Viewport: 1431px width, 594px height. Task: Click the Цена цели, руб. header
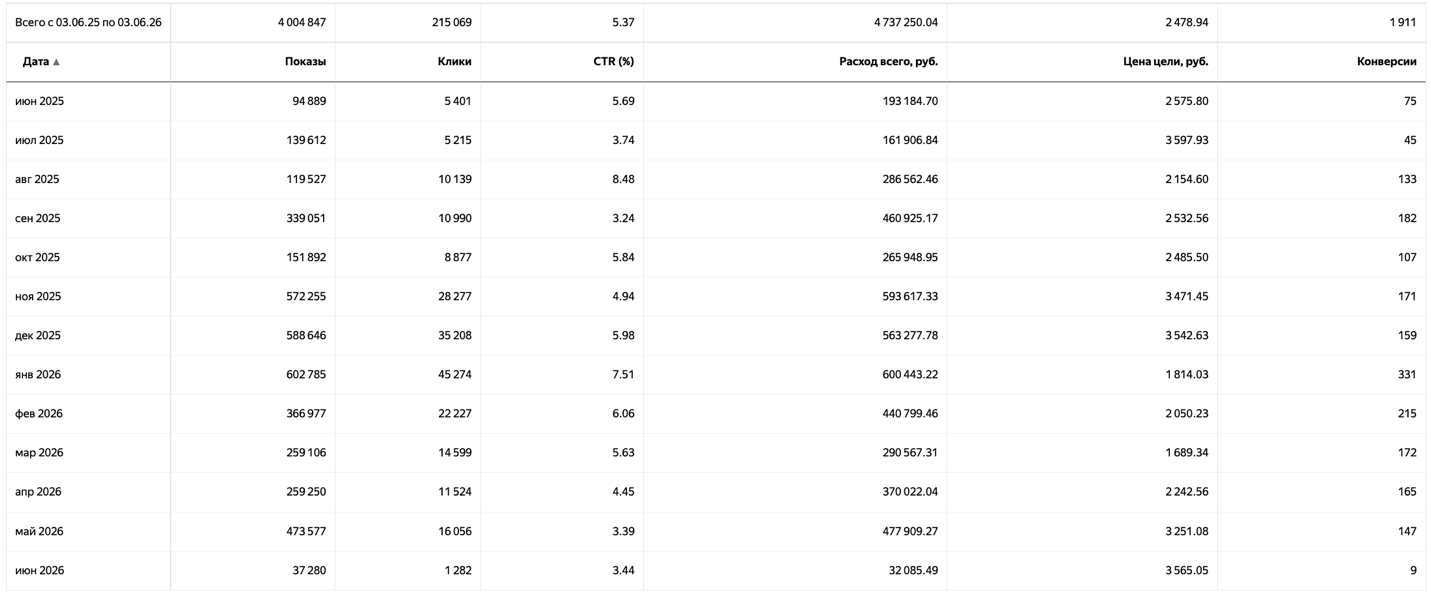pos(1166,62)
